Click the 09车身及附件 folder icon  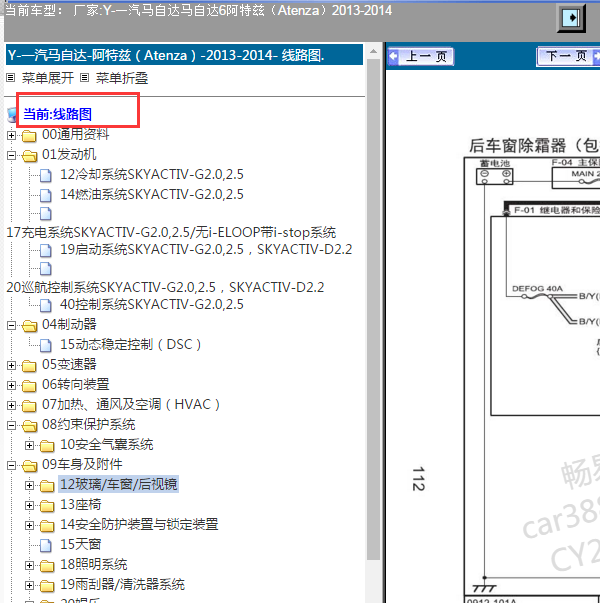pyautogui.click(x=29, y=465)
